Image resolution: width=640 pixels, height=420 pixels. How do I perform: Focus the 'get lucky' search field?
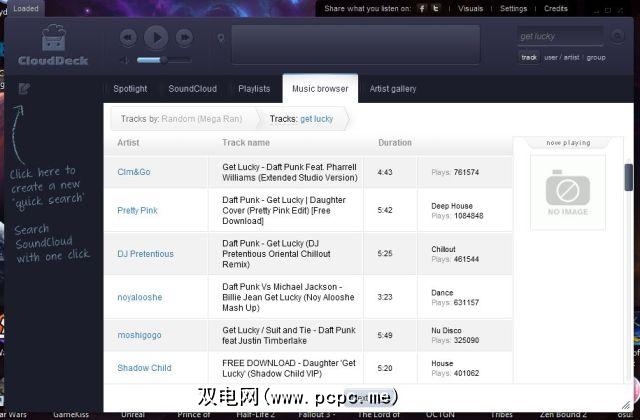click(560, 36)
